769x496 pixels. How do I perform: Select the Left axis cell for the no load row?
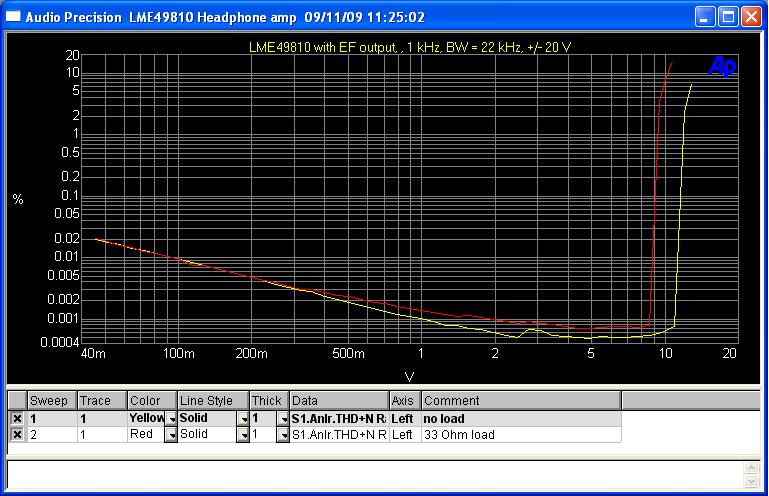click(405, 418)
